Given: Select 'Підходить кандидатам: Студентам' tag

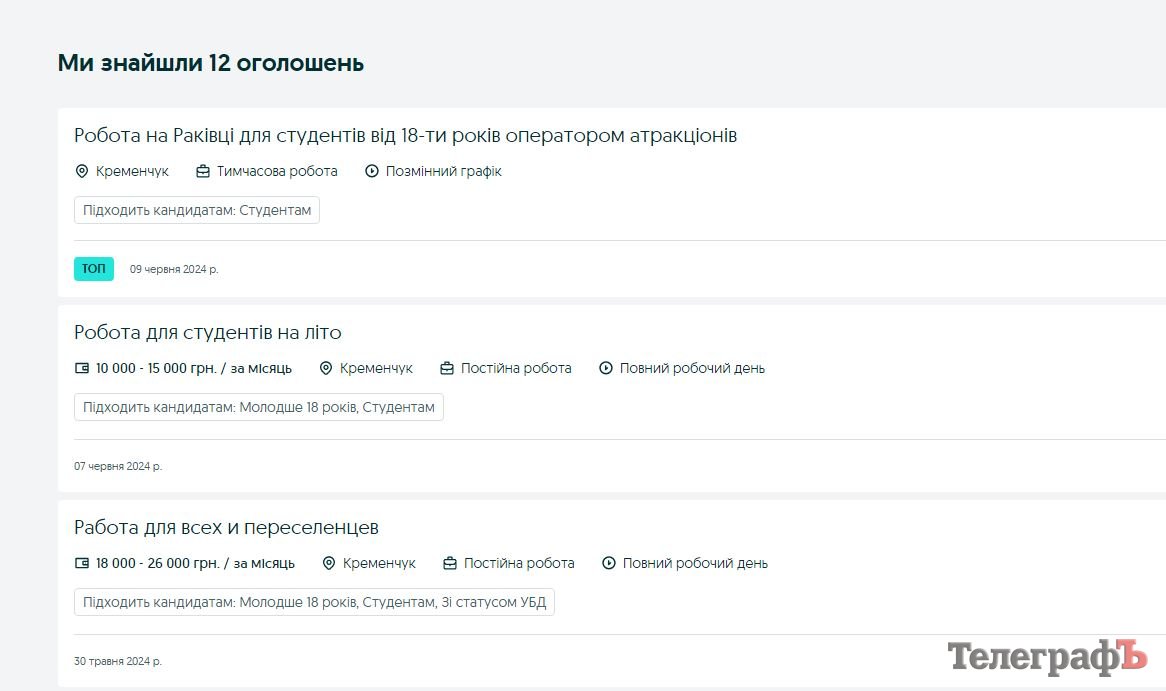Looking at the screenshot, I should (197, 210).
